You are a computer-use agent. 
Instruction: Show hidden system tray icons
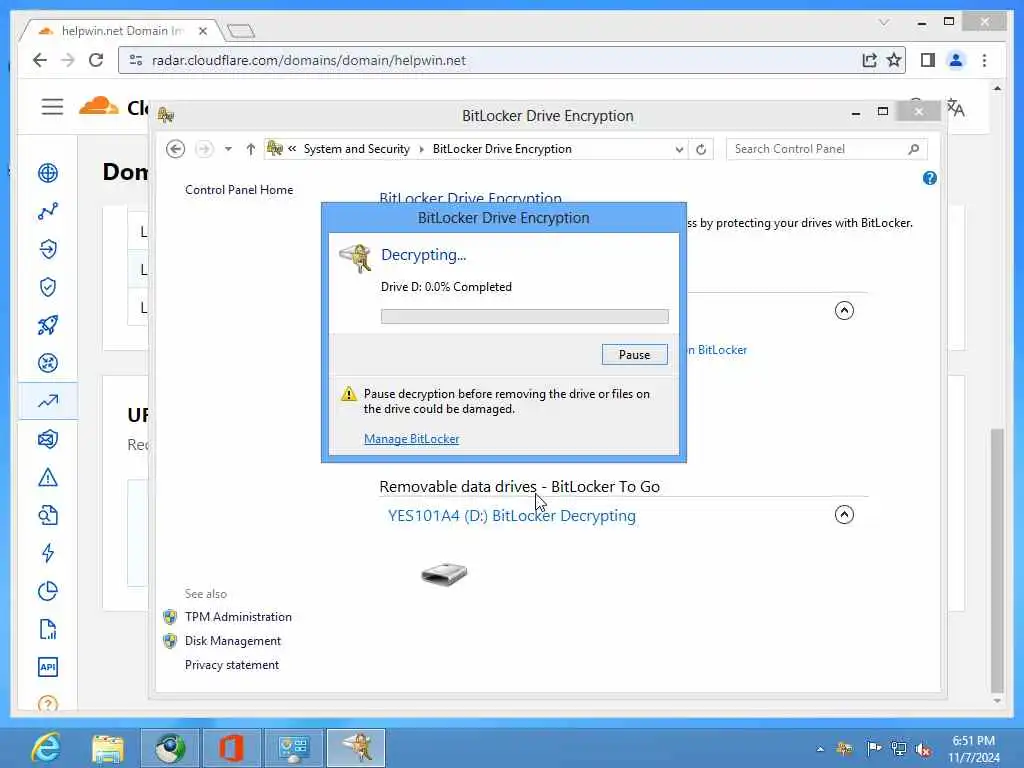(820, 749)
